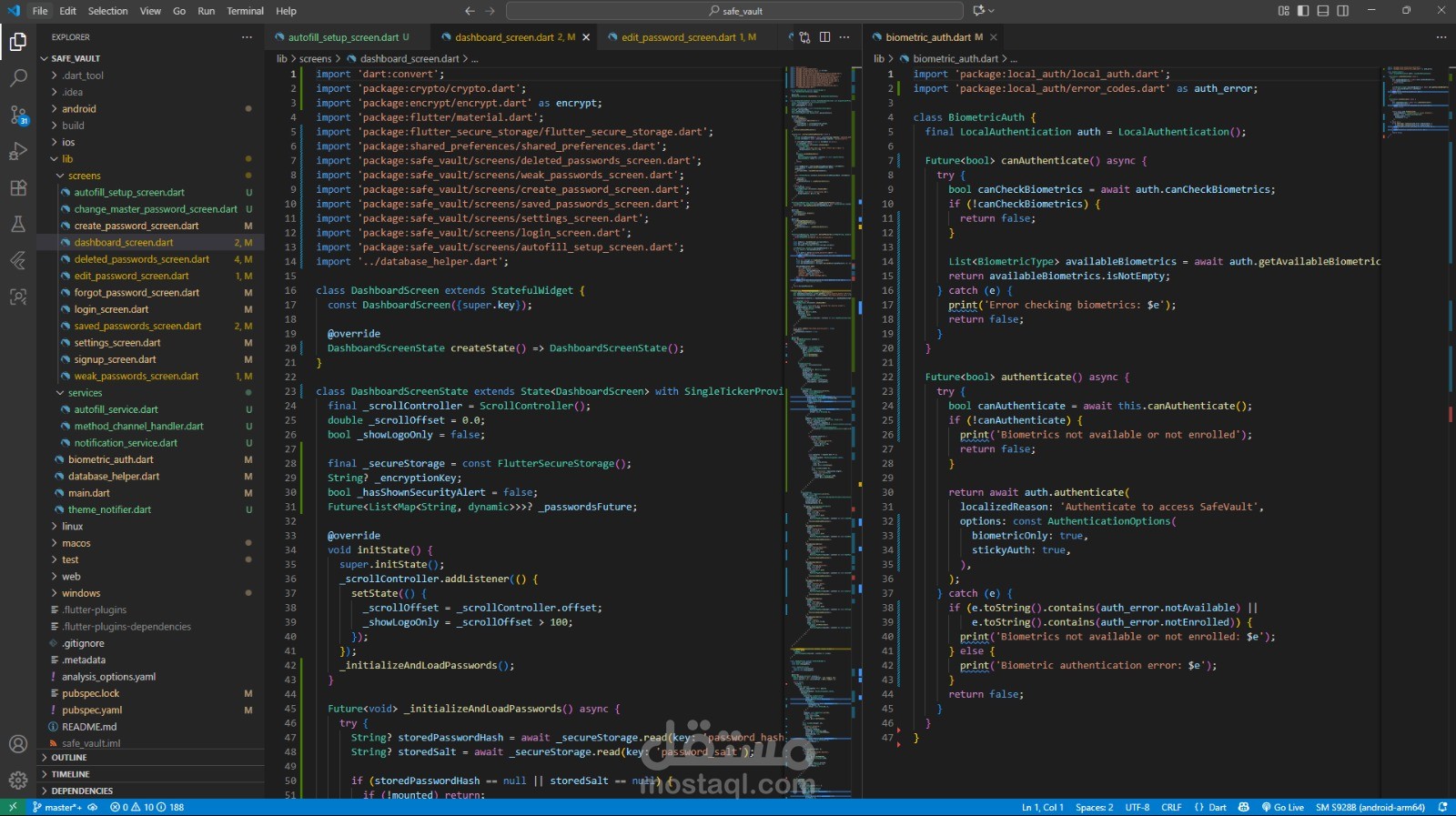Toggle the bottom Panel layout button
This screenshot has height=816, width=1456.
click(x=1323, y=11)
